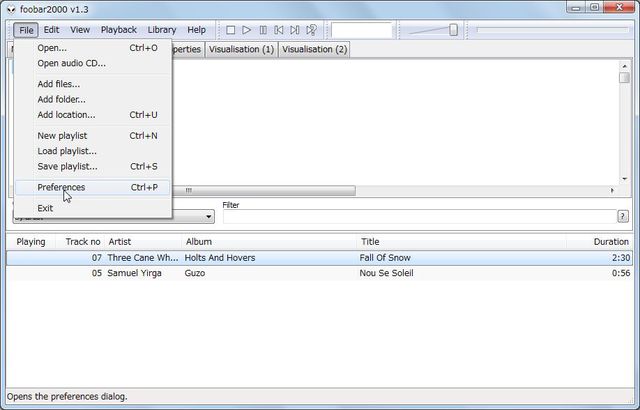Open the Playback menu

point(118,30)
